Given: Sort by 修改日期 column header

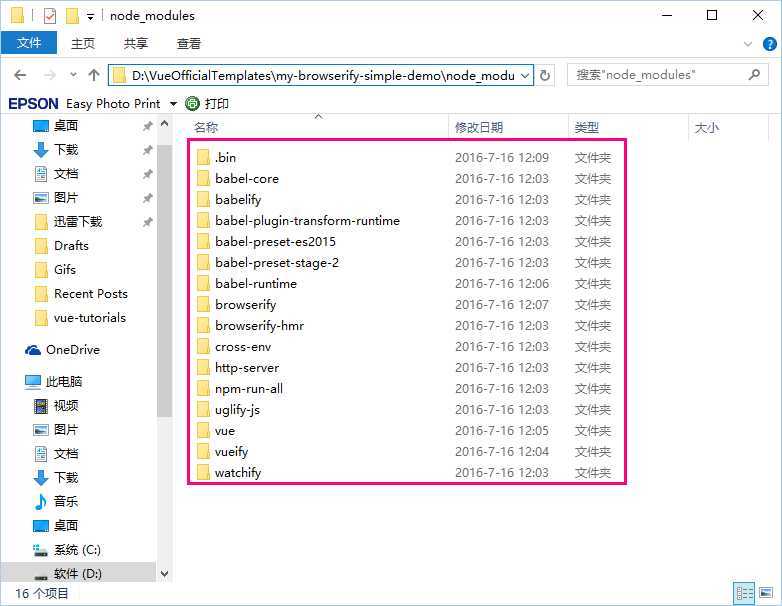Looking at the screenshot, I should coord(479,128).
